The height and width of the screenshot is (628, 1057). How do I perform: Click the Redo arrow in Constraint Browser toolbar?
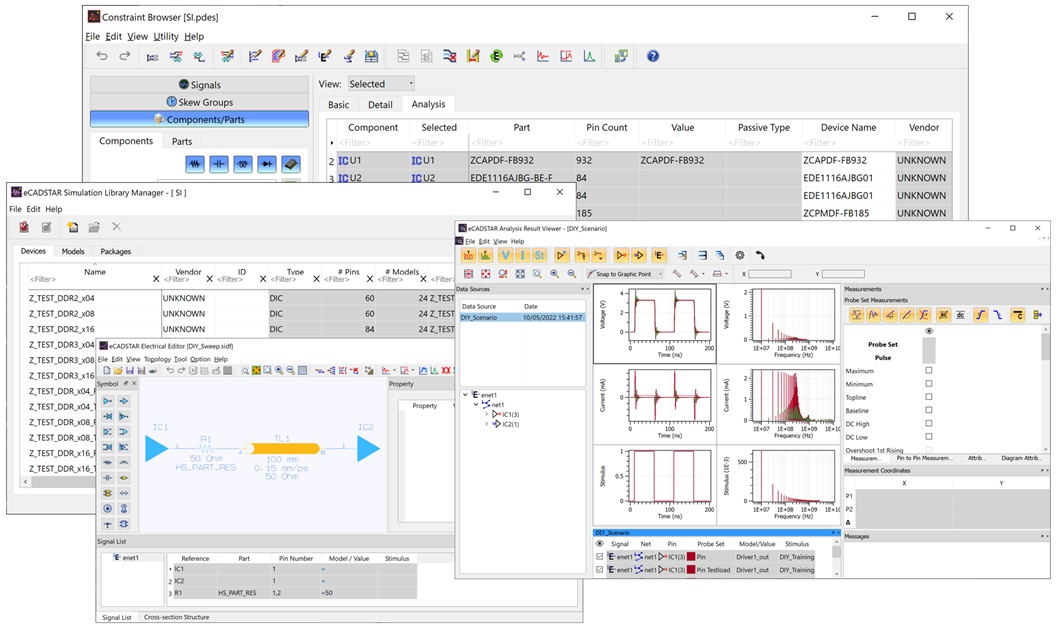125,56
